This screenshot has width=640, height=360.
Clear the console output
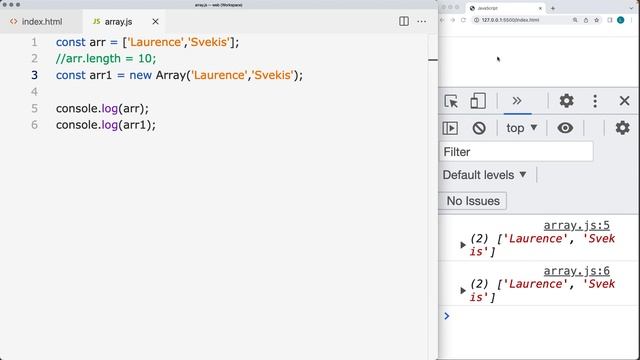click(479, 128)
